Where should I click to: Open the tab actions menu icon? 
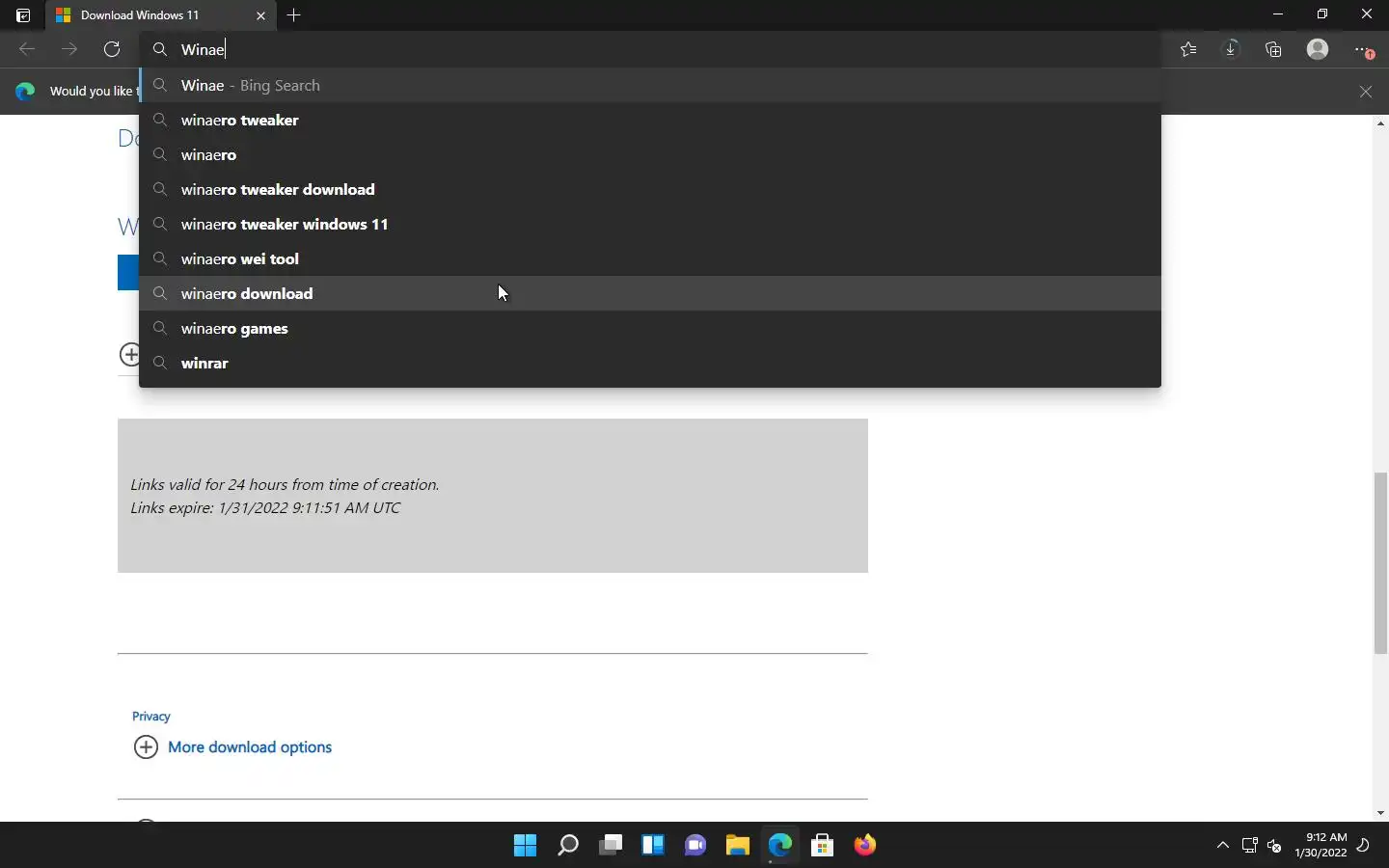pos(23,15)
